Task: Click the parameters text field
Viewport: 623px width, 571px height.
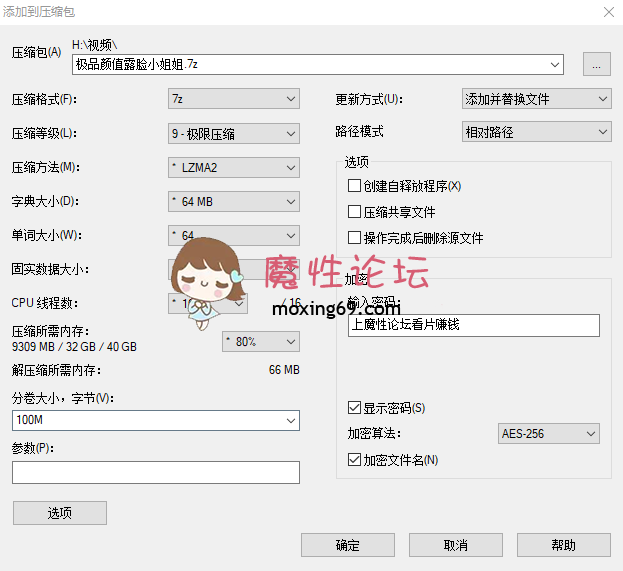Action: (156, 472)
